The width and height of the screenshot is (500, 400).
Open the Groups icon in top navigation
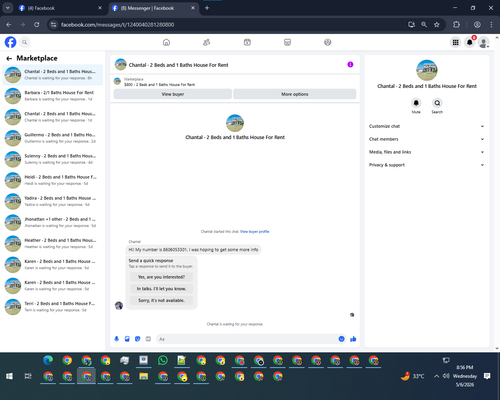(x=328, y=42)
